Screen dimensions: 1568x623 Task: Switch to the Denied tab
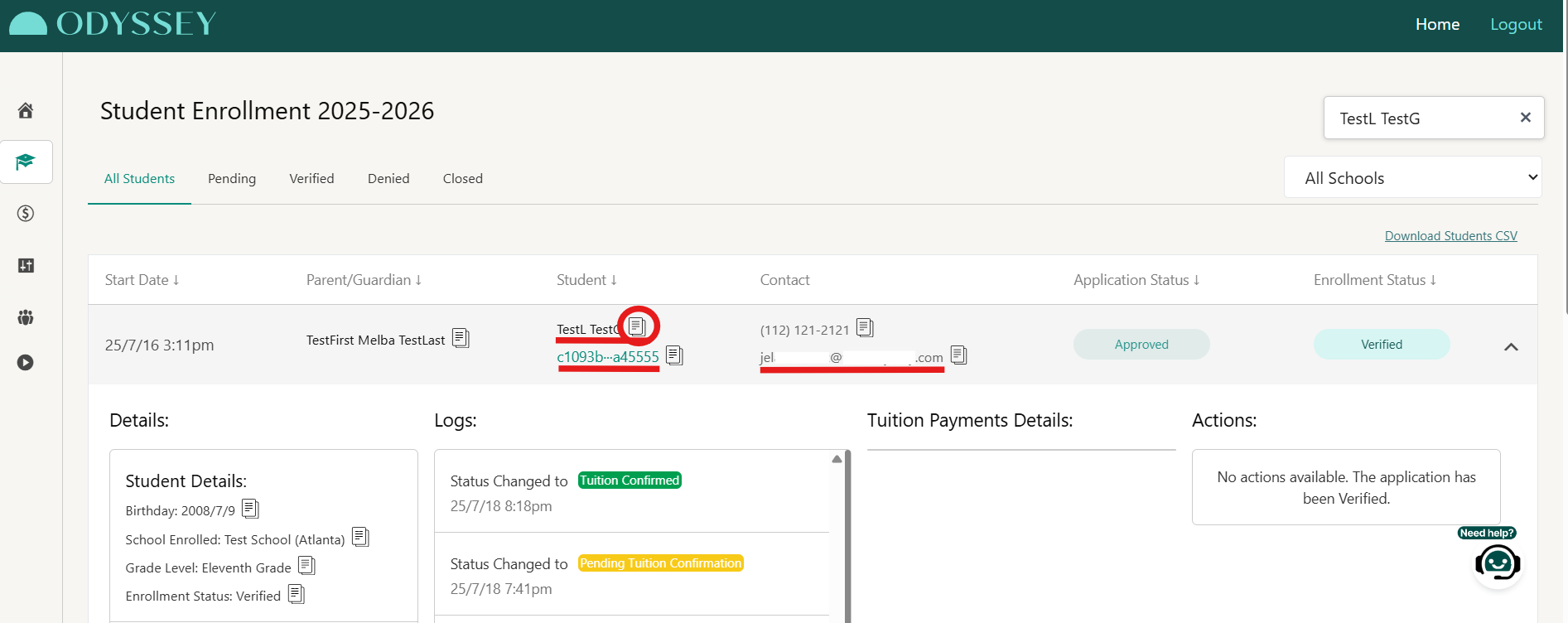point(388,179)
